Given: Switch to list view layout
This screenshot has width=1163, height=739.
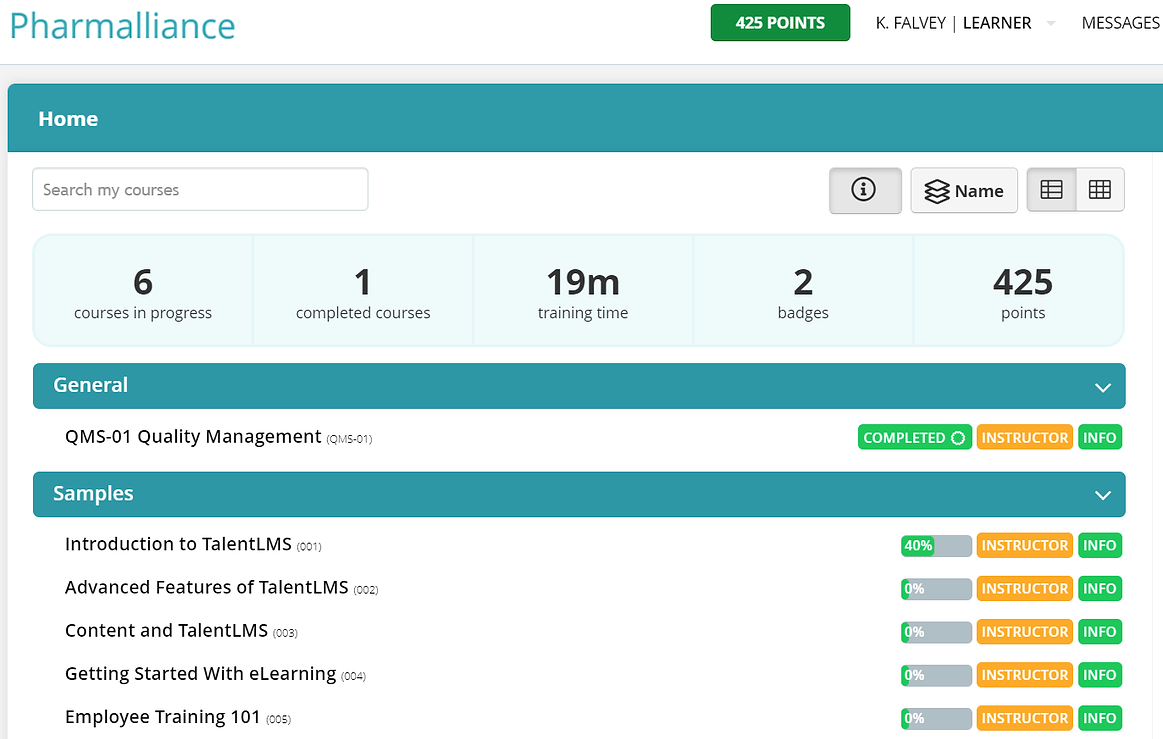Looking at the screenshot, I should tap(1051, 190).
